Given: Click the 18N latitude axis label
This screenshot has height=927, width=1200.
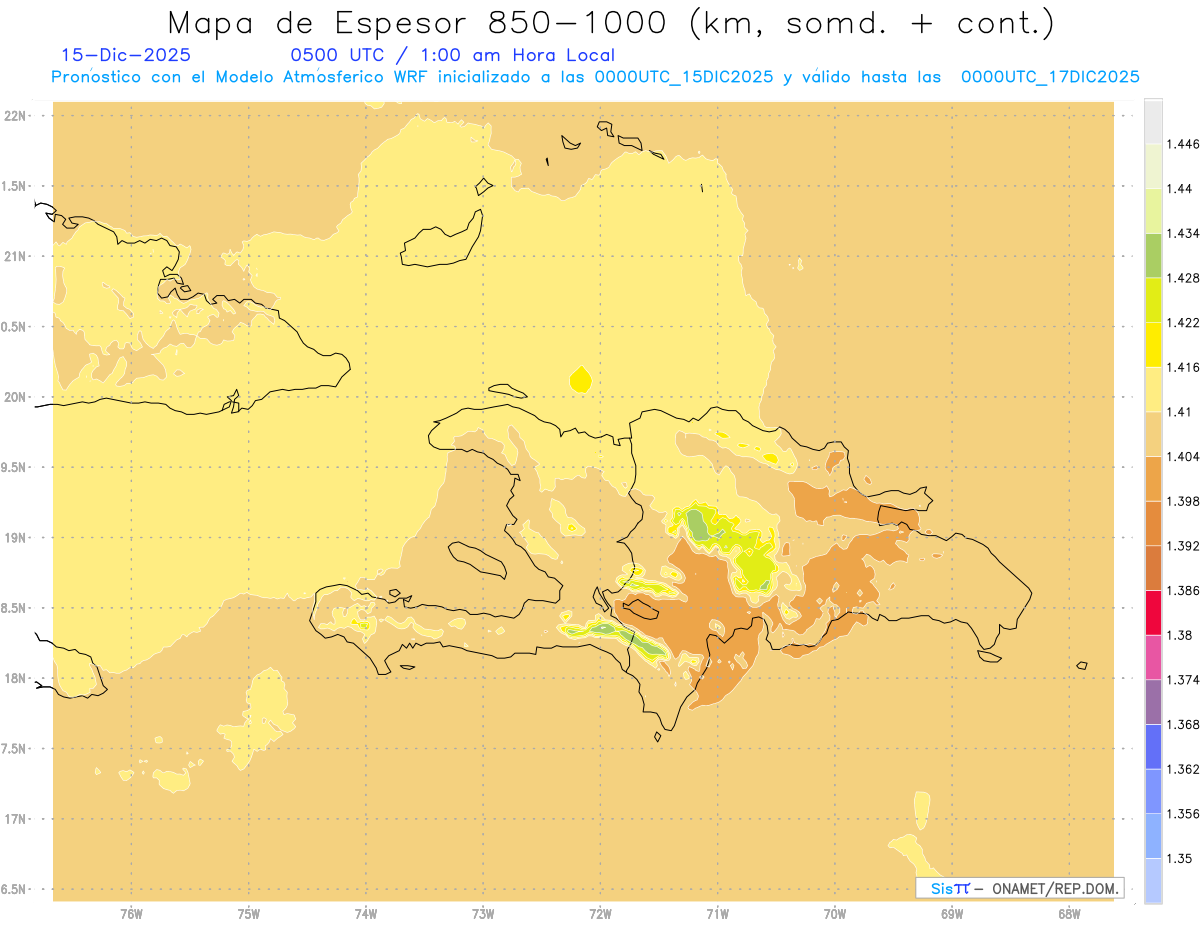Looking at the screenshot, I should [16, 678].
